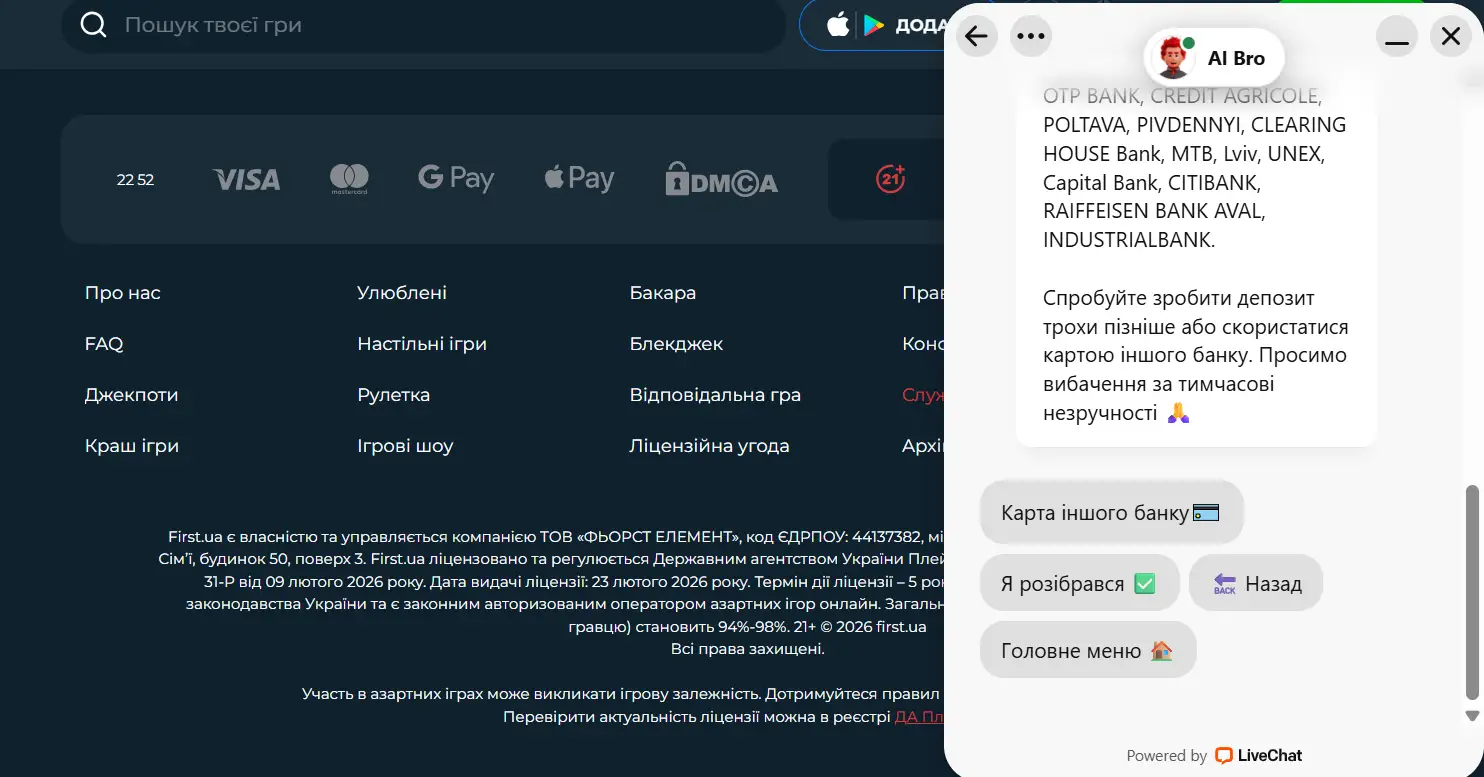Click the AI Bro name label
The image size is (1484, 777).
point(1236,58)
